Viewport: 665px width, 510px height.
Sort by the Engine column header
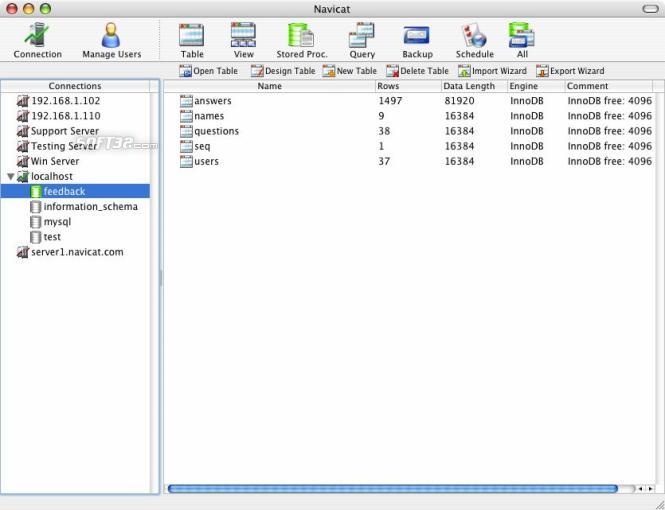[536, 86]
